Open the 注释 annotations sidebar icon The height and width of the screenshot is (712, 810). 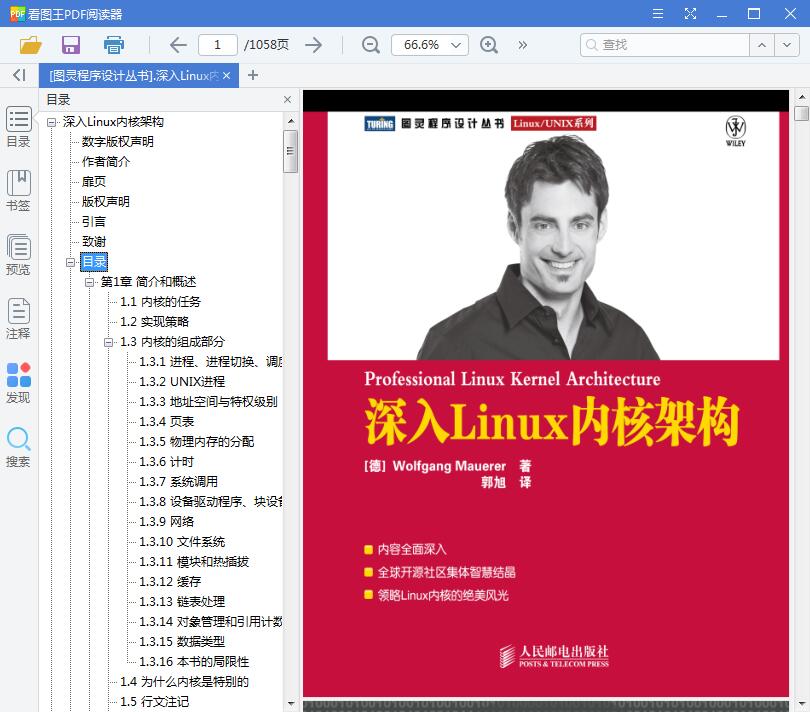click(19, 319)
